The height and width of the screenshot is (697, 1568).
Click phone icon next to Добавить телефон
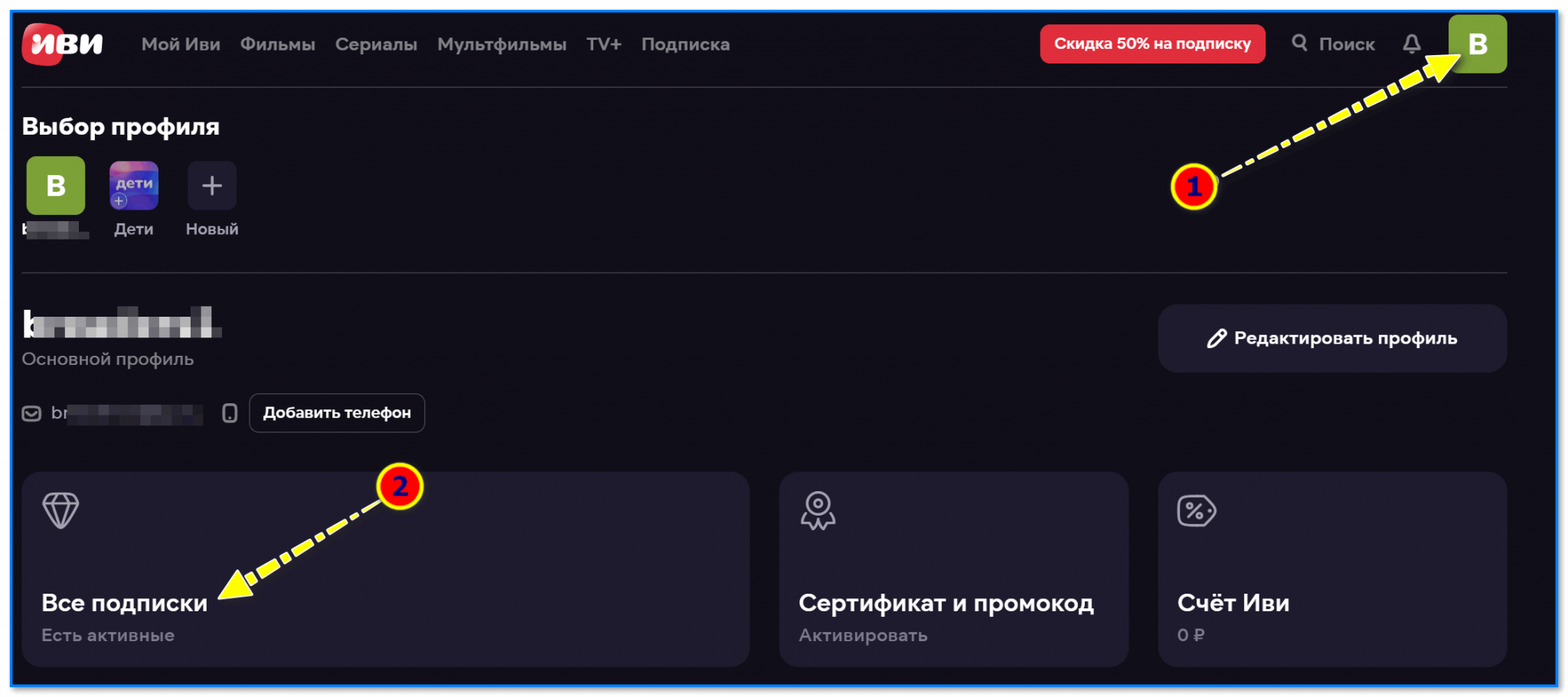(230, 413)
